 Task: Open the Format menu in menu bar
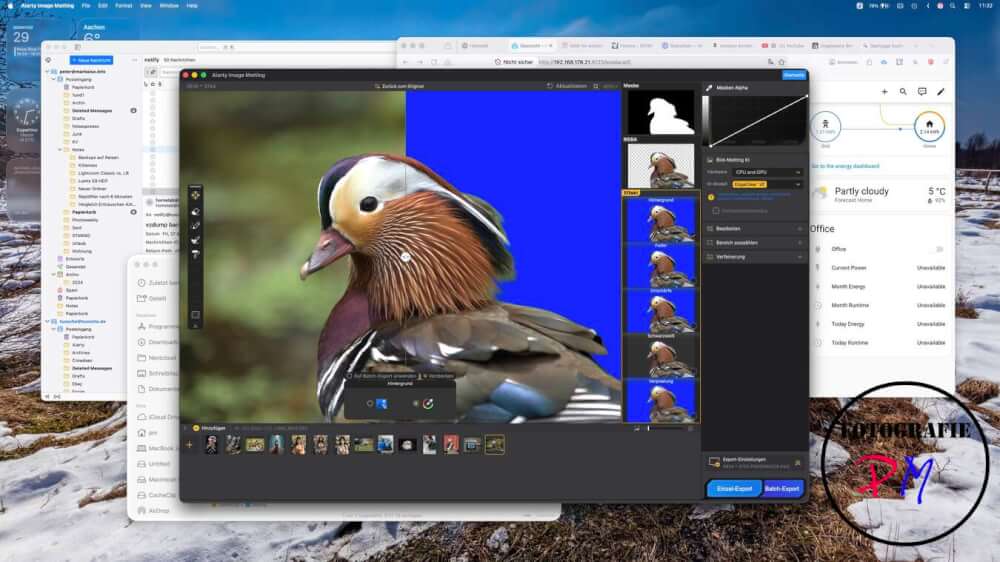[124, 6]
